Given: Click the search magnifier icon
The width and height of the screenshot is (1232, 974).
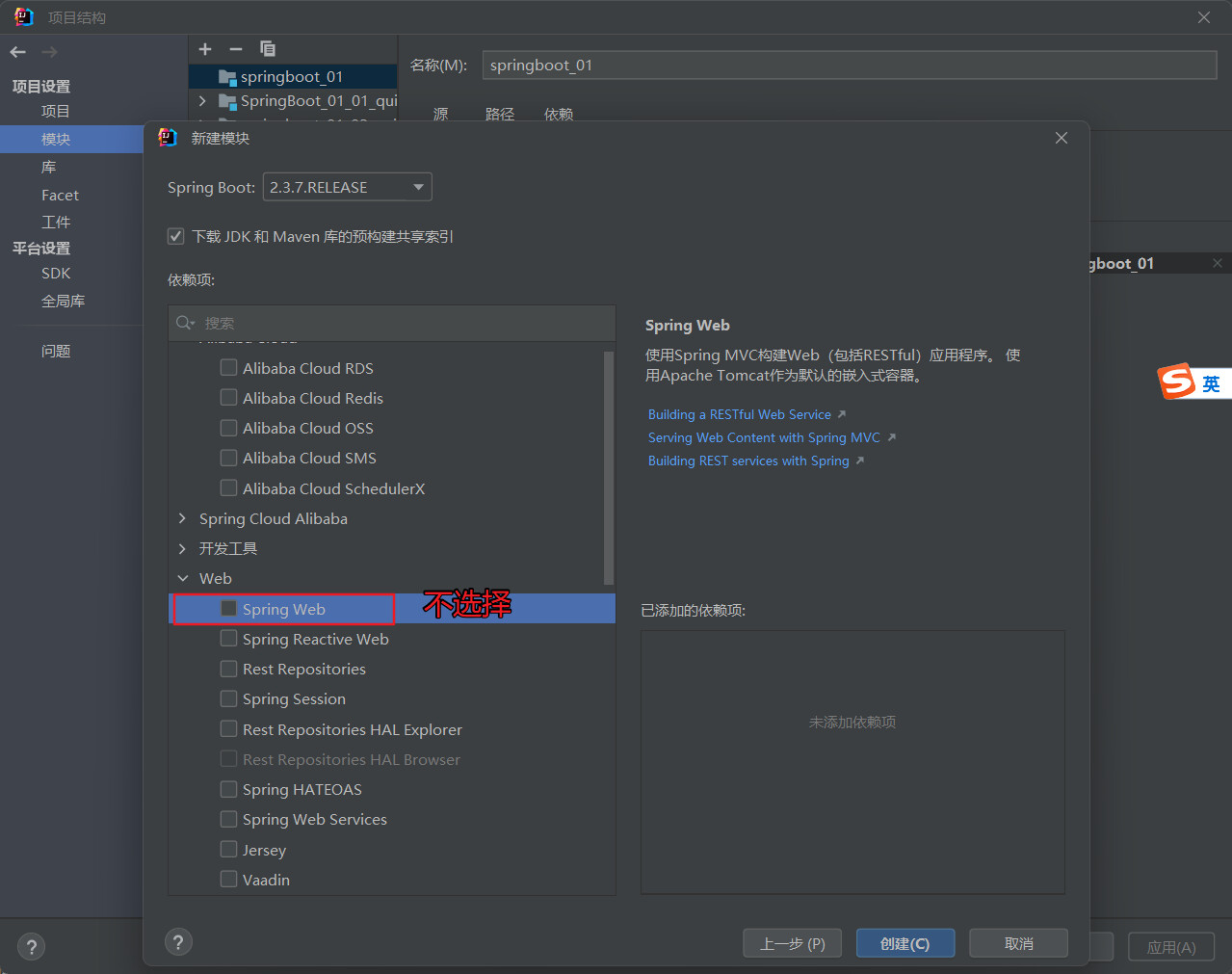Looking at the screenshot, I should [x=184, y=323].
